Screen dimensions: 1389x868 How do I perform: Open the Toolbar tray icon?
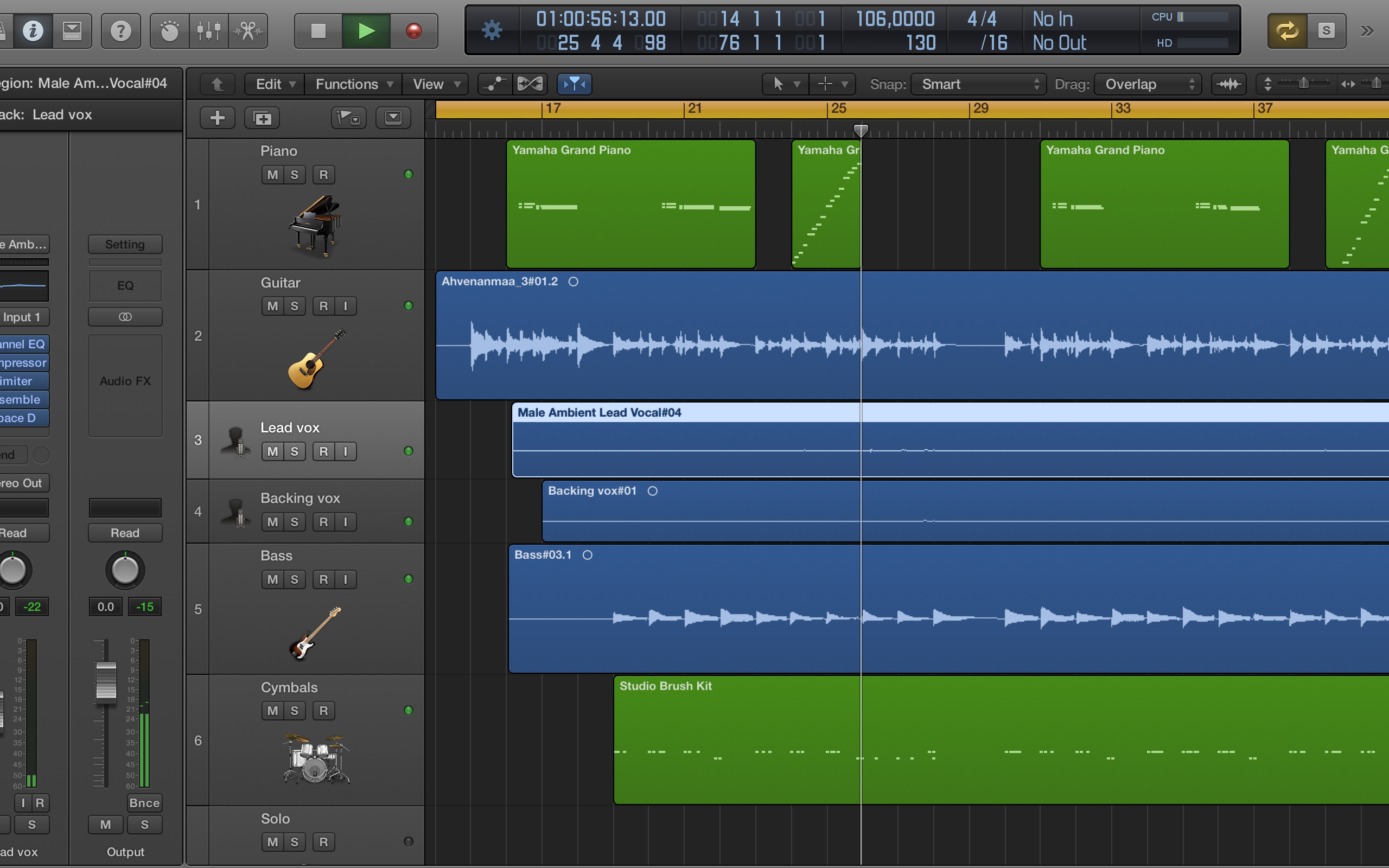[x=72, y=31]
